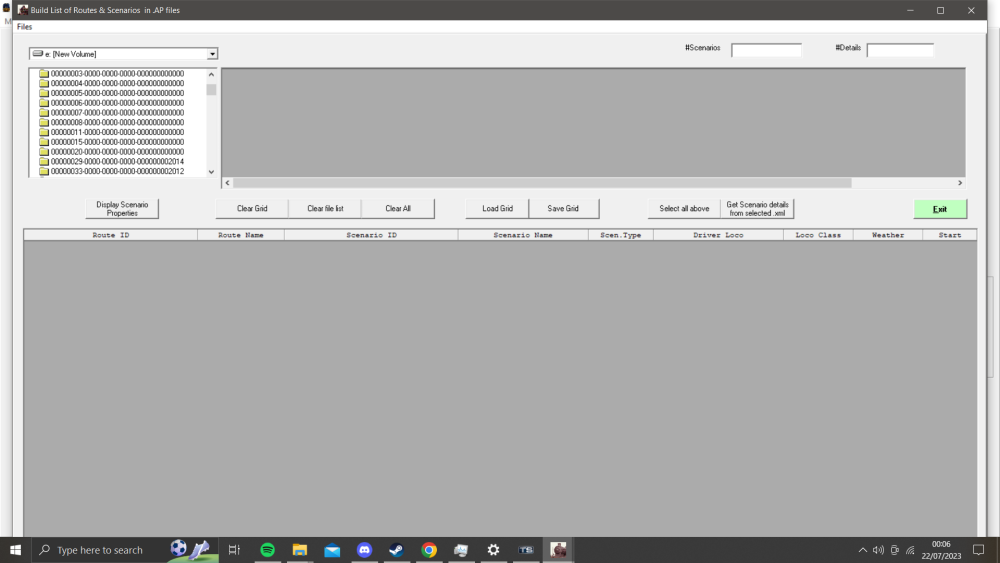
Task: Click Select all above button
Action: [684, 208]
